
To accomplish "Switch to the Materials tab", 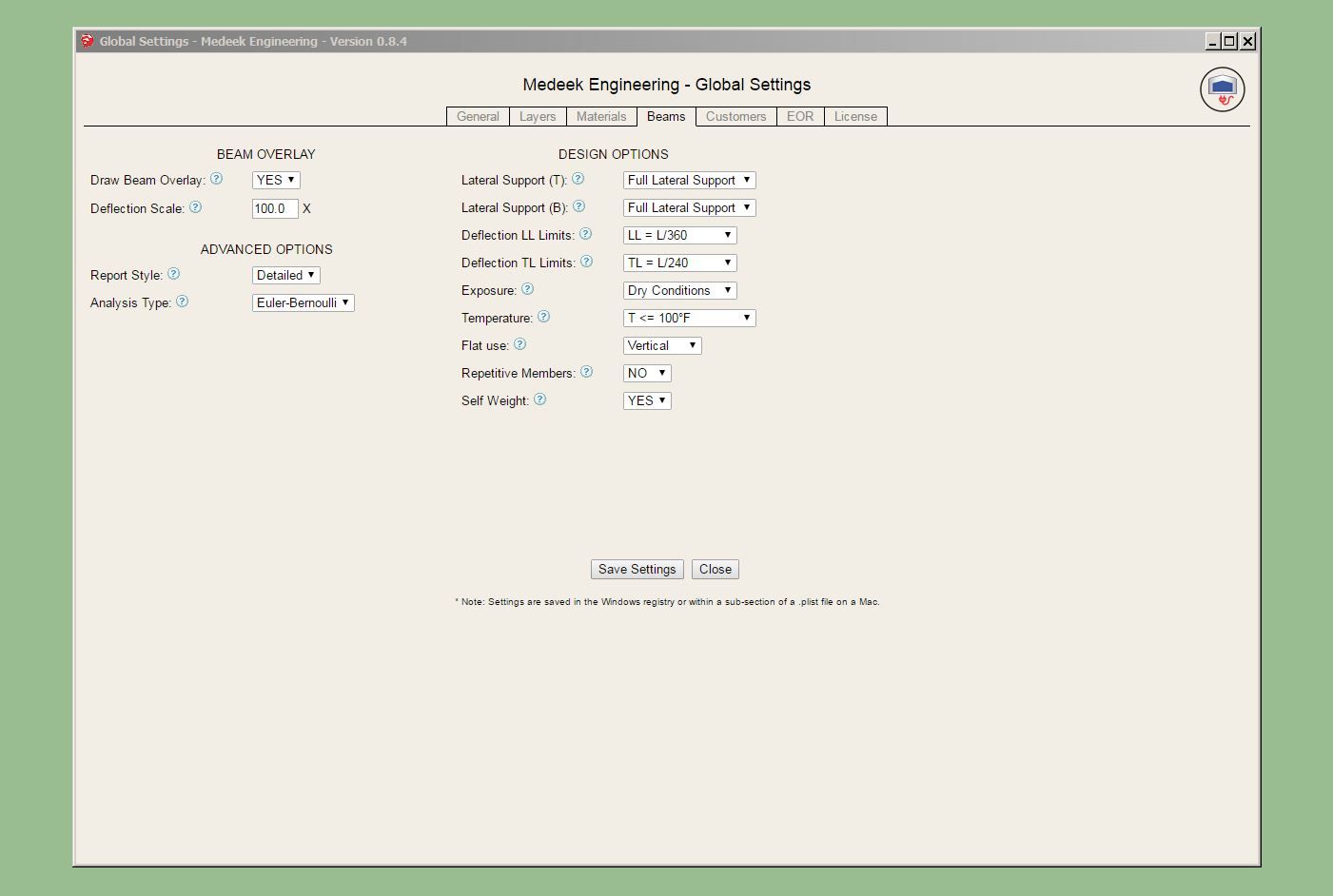I will (601, 116).
